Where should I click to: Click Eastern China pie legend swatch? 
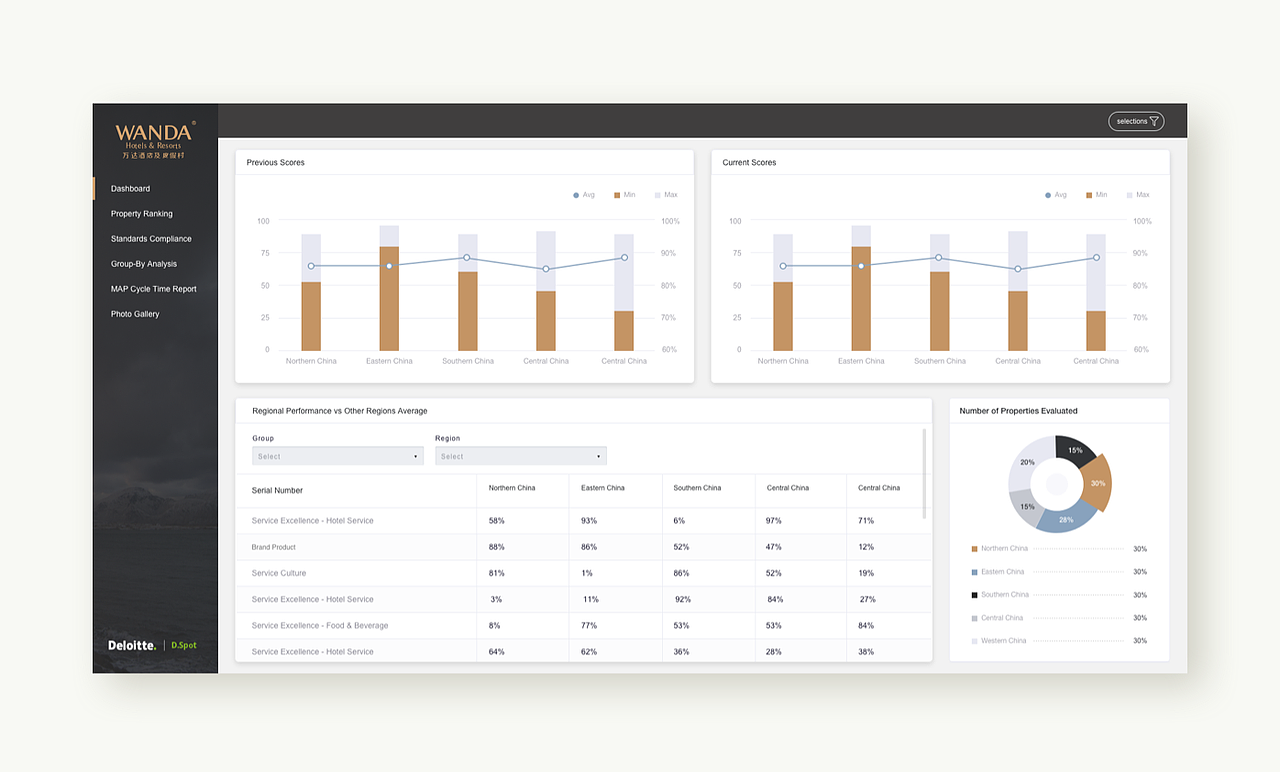[x=974, y=572]
